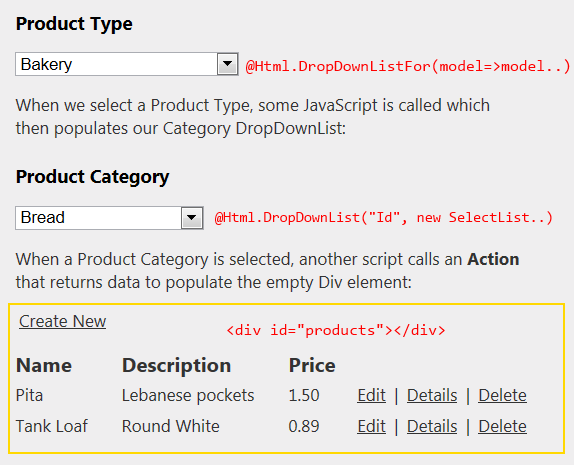Edit the Tank Loaf product
Screen dimensions: 574x465
point(371,426)
